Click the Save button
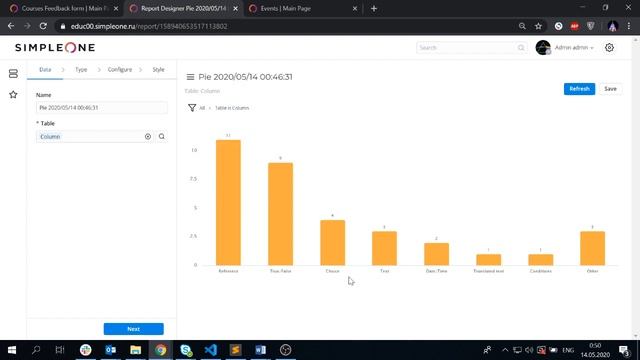Screen dimensions: 640x360 point(610,89)
